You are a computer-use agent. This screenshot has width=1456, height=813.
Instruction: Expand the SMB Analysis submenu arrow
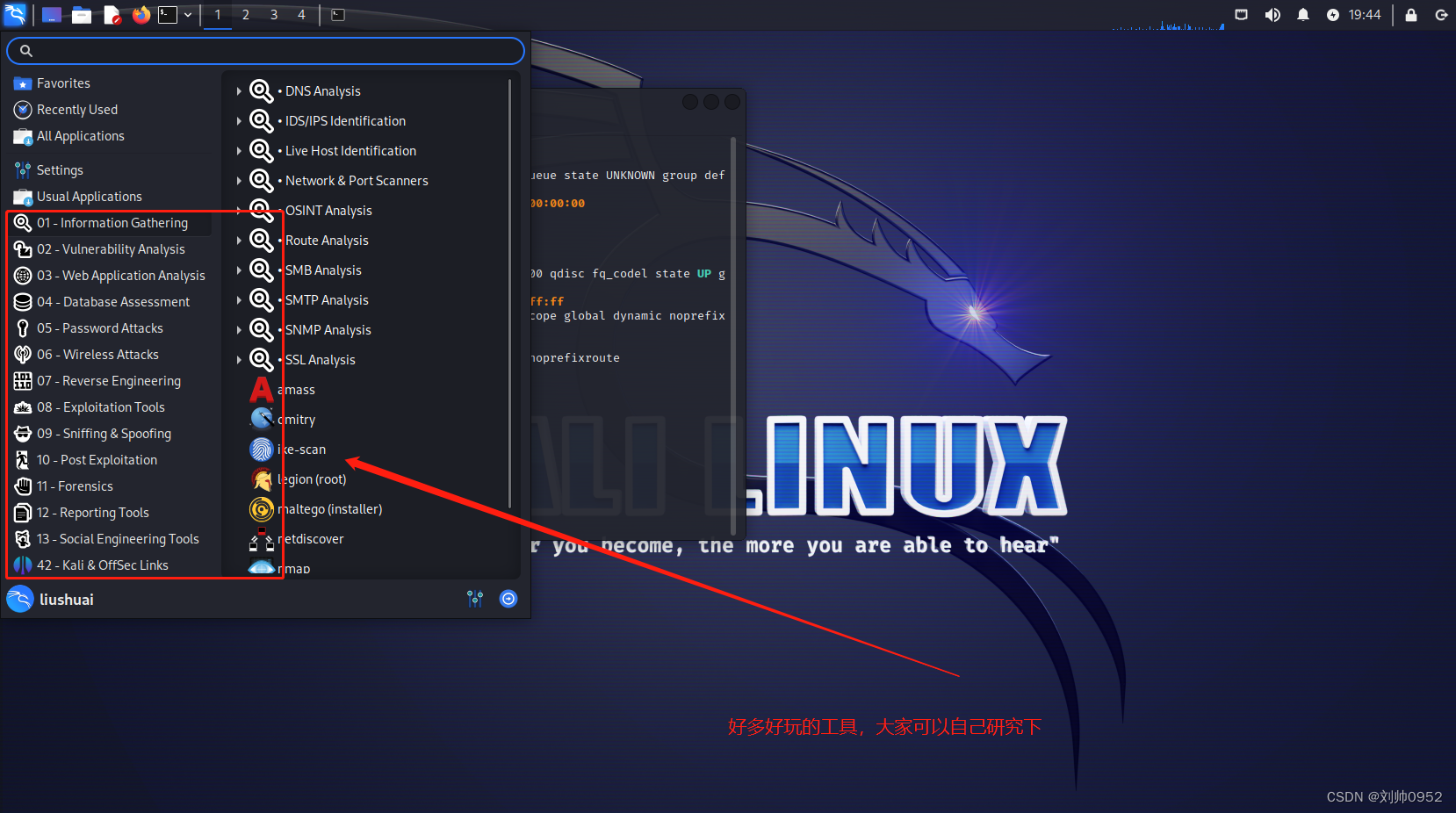pos(239,270)
